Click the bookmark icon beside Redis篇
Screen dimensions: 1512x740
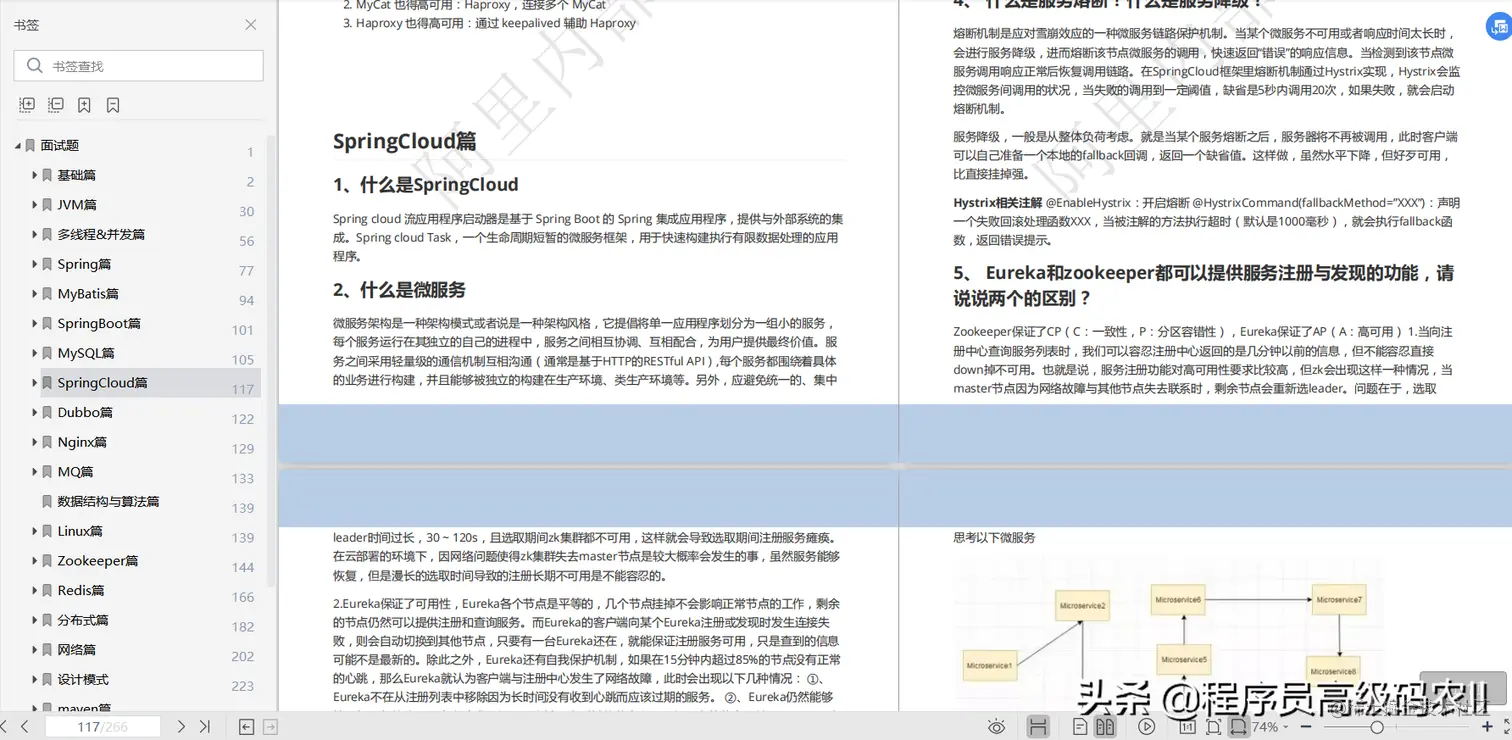pyautogui.click(x=47, y=590)
